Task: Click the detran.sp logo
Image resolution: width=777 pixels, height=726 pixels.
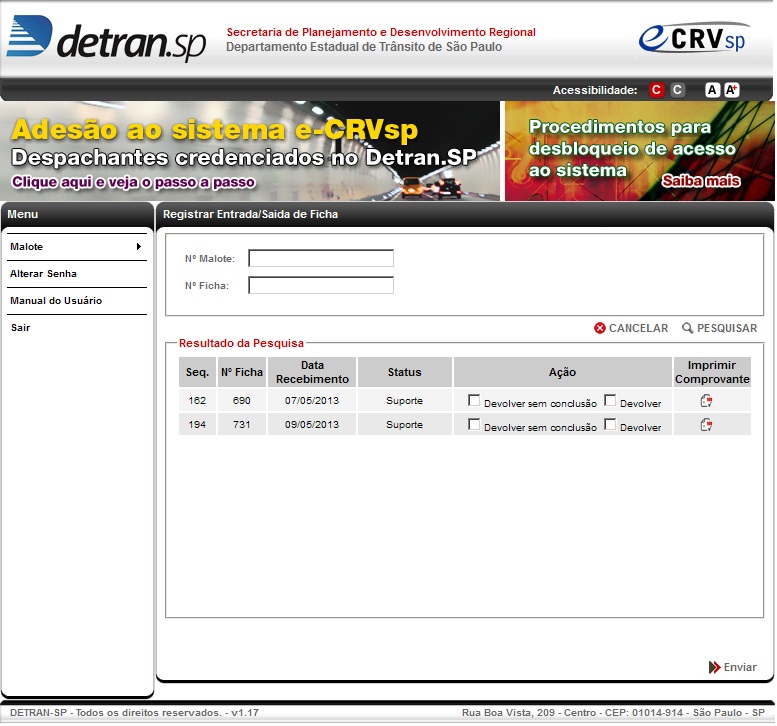Action: point(107,39)
